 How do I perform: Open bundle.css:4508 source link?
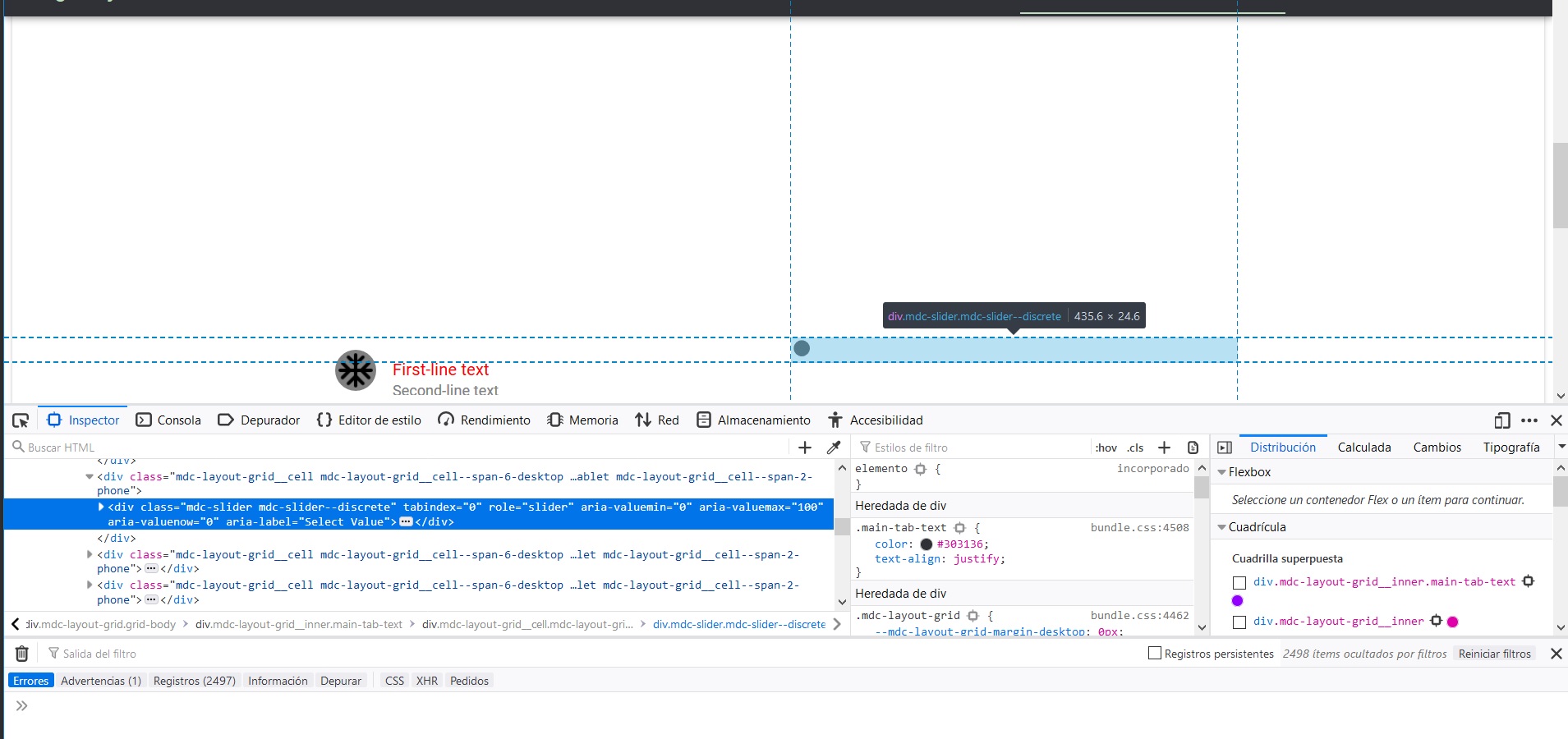click(x=1140, y=528)
